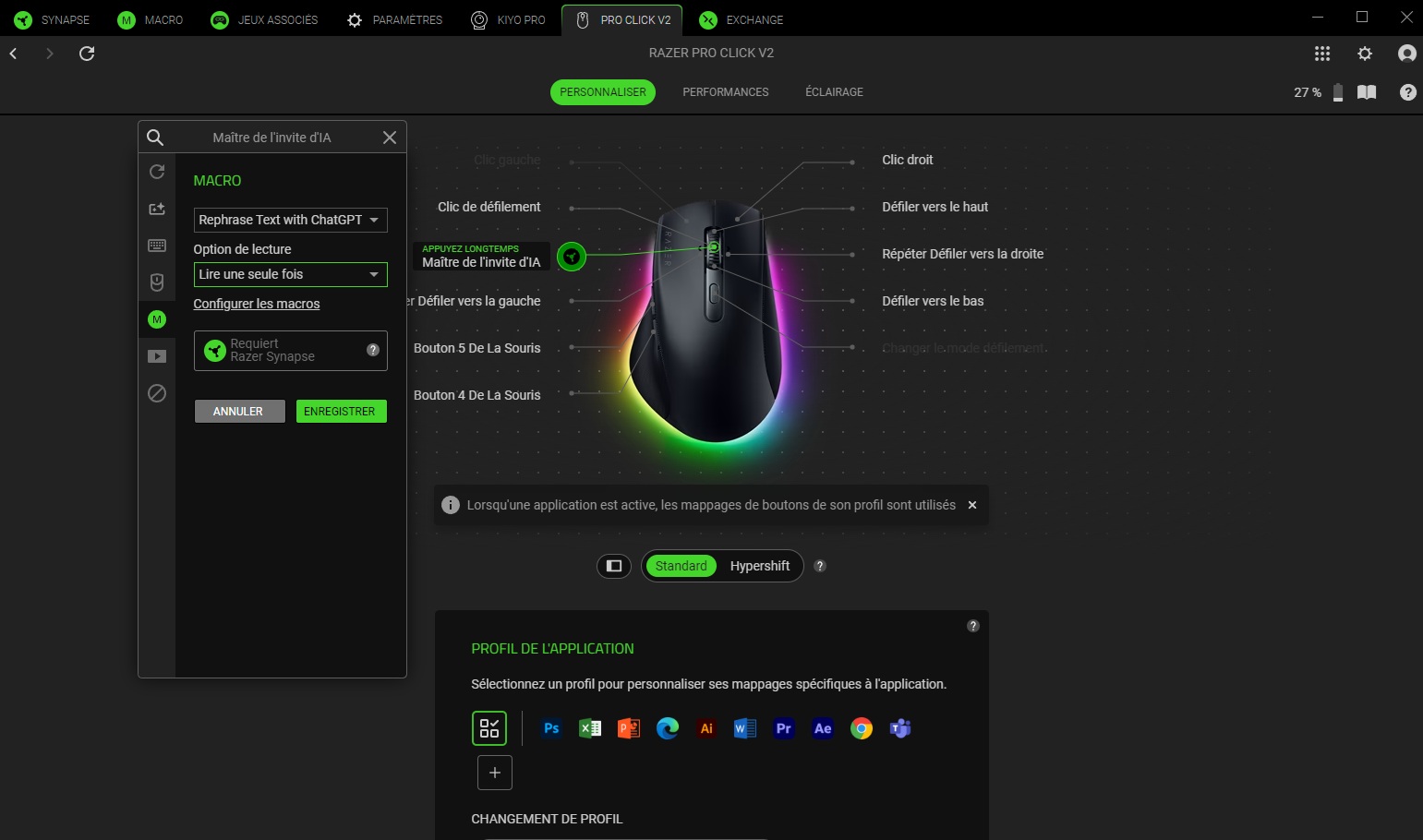Image resolution: width=1423 pixels, height=840 pixels.
Task: Open the apps grid icon
Action: click(x=1322, y=54)
